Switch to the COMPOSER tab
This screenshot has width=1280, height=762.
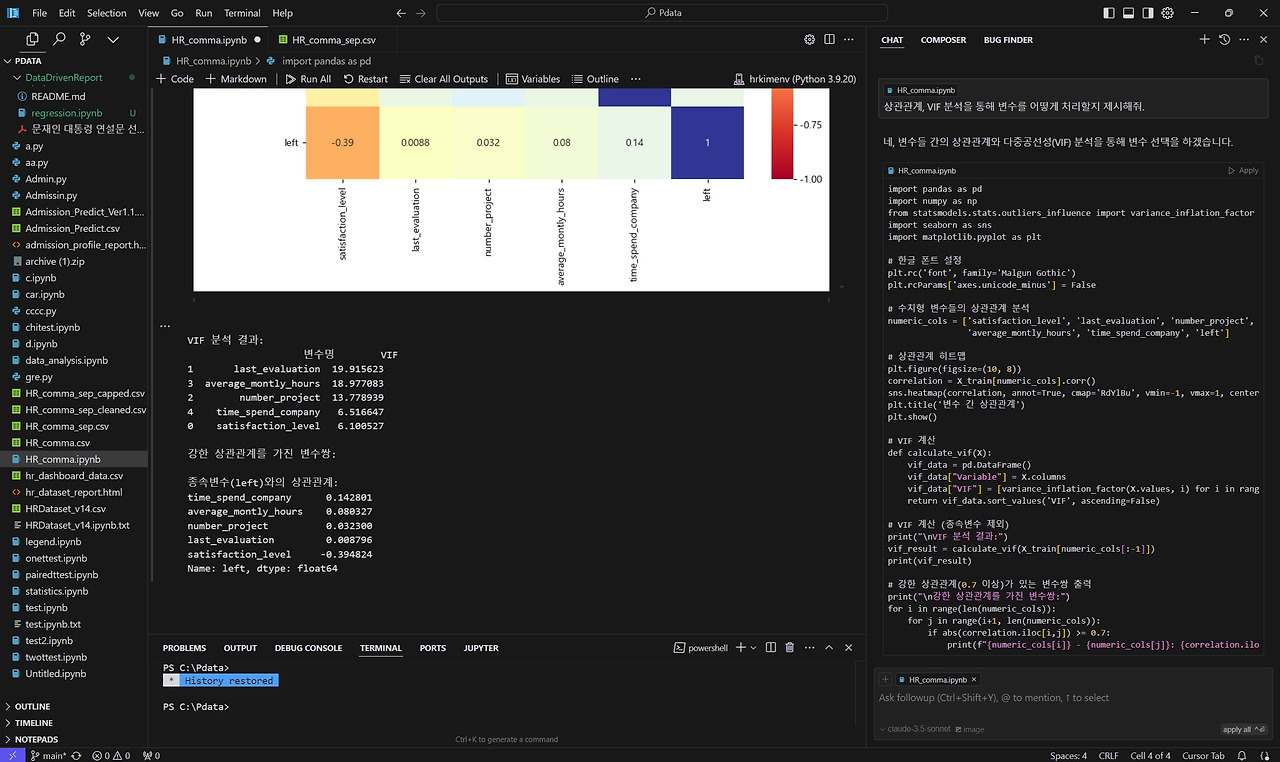pyautogui.click(x=943, y=40)
